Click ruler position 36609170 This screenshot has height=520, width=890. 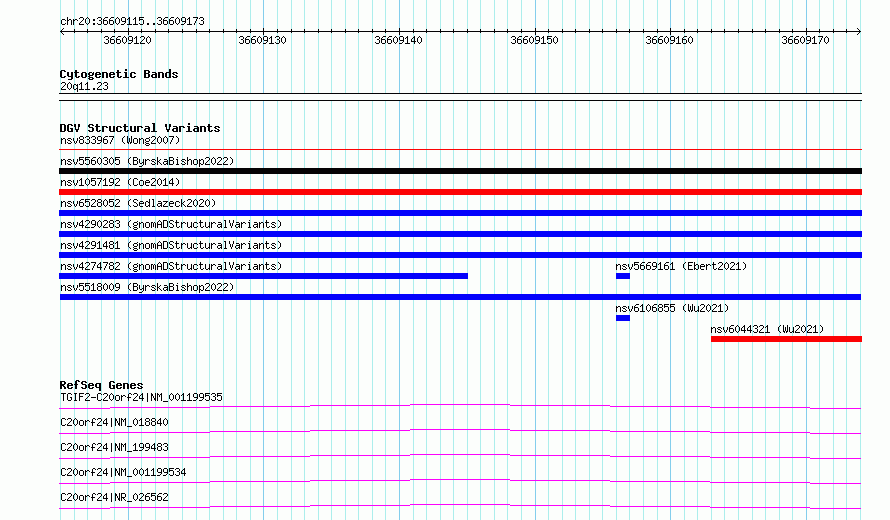[x=805, y=40]
